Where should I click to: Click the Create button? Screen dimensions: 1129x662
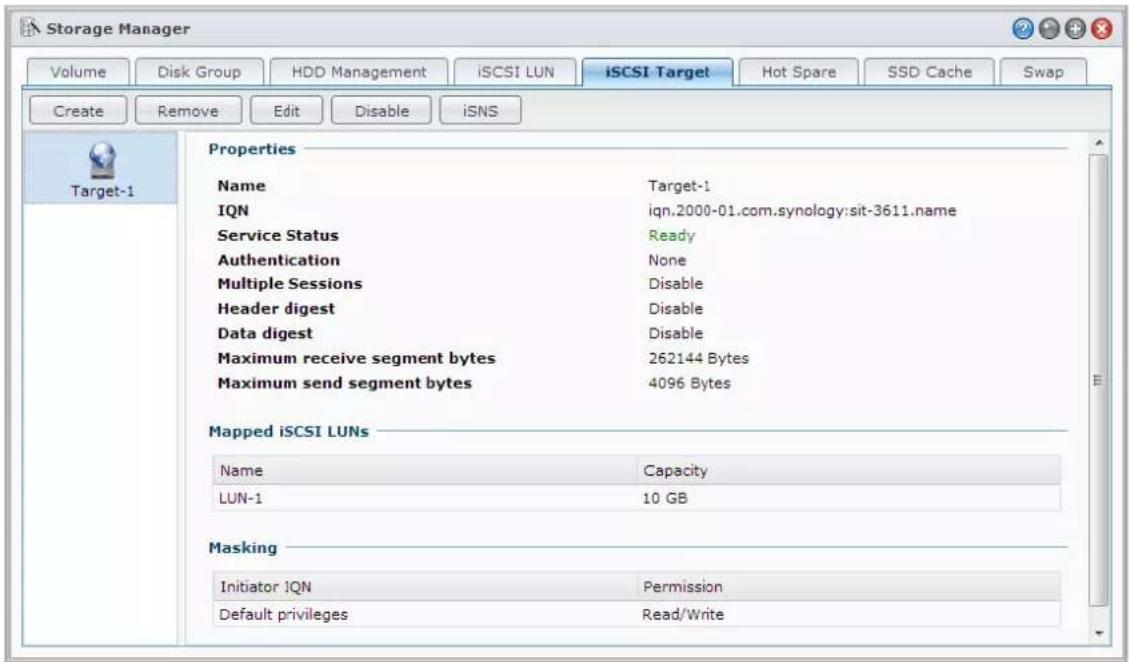78,111
